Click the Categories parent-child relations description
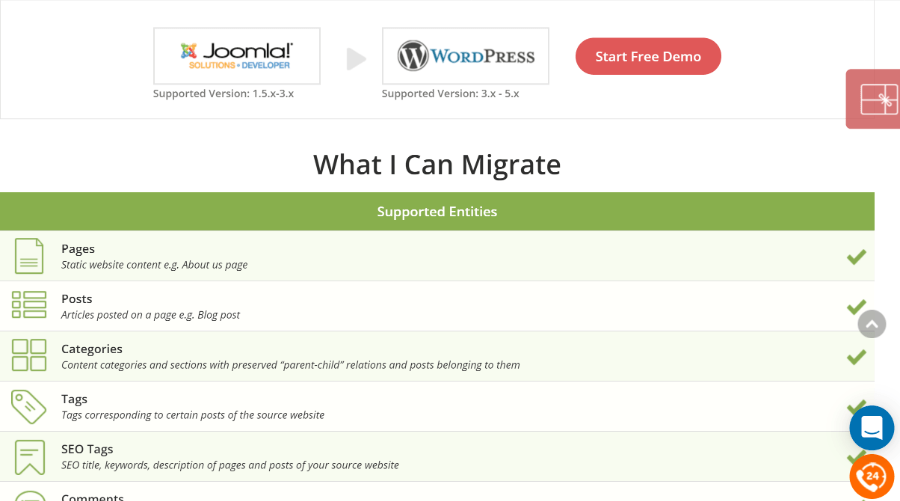Screen dimensions: 900x501 [x=290, y=365]
